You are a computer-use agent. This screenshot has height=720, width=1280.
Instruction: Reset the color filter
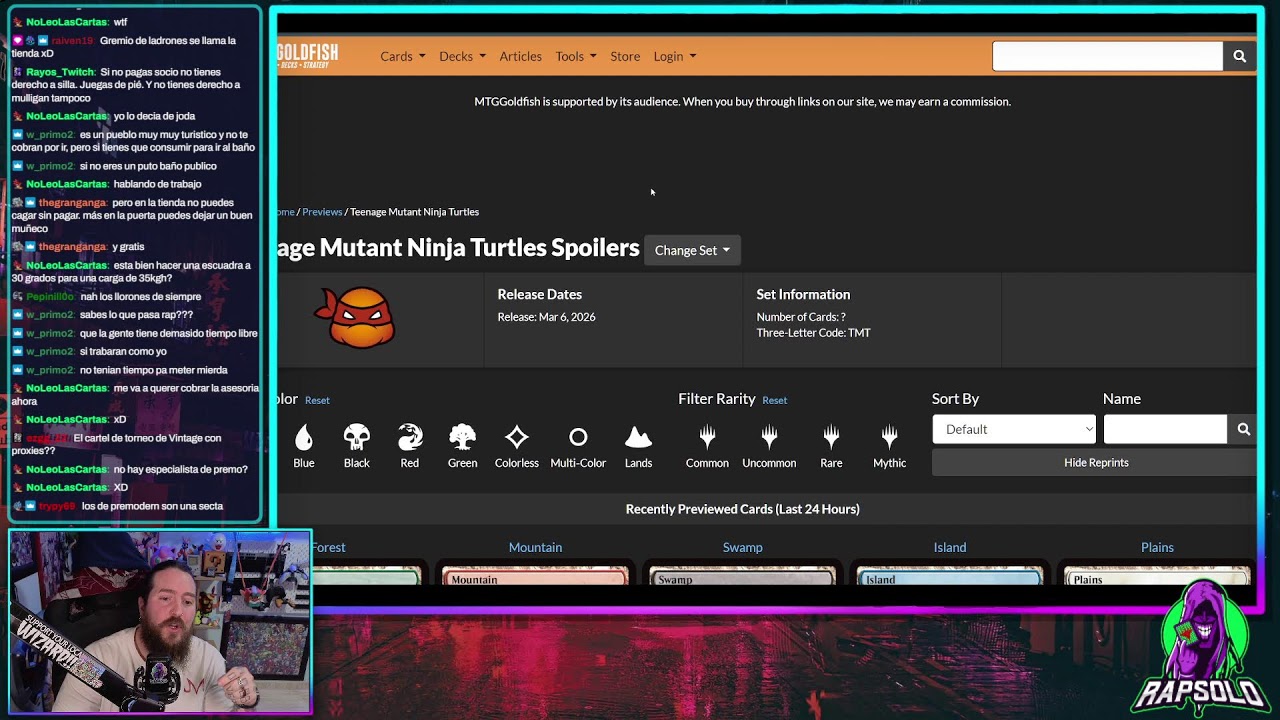(317, 400)
